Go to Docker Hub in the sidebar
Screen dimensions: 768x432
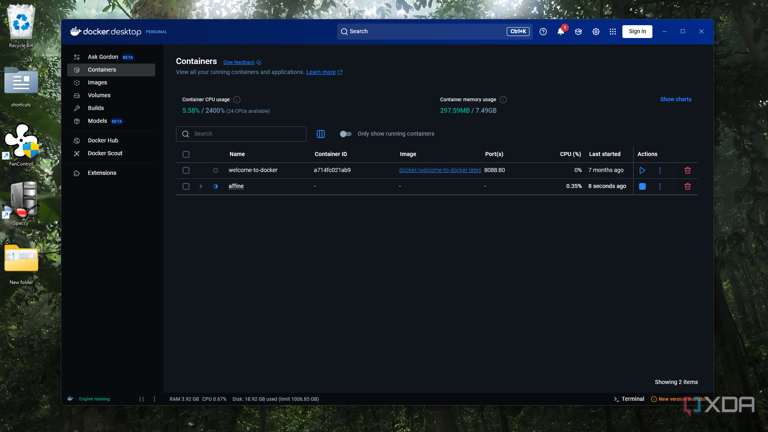tap(111, 140)
